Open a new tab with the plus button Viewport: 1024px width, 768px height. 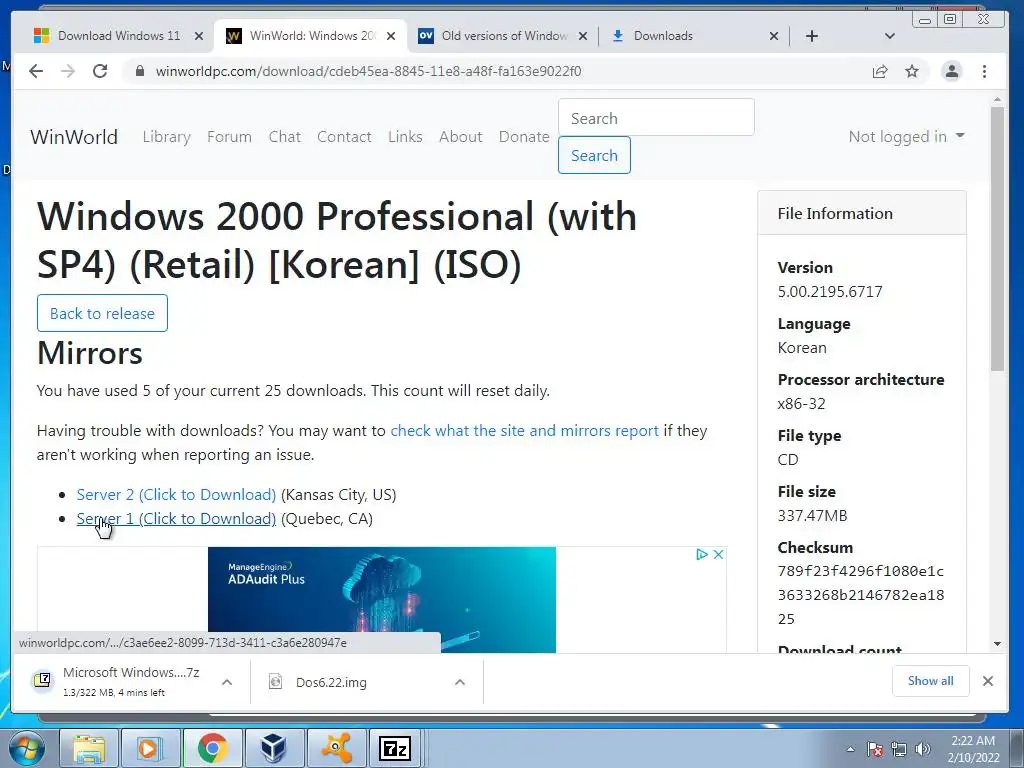812,36
